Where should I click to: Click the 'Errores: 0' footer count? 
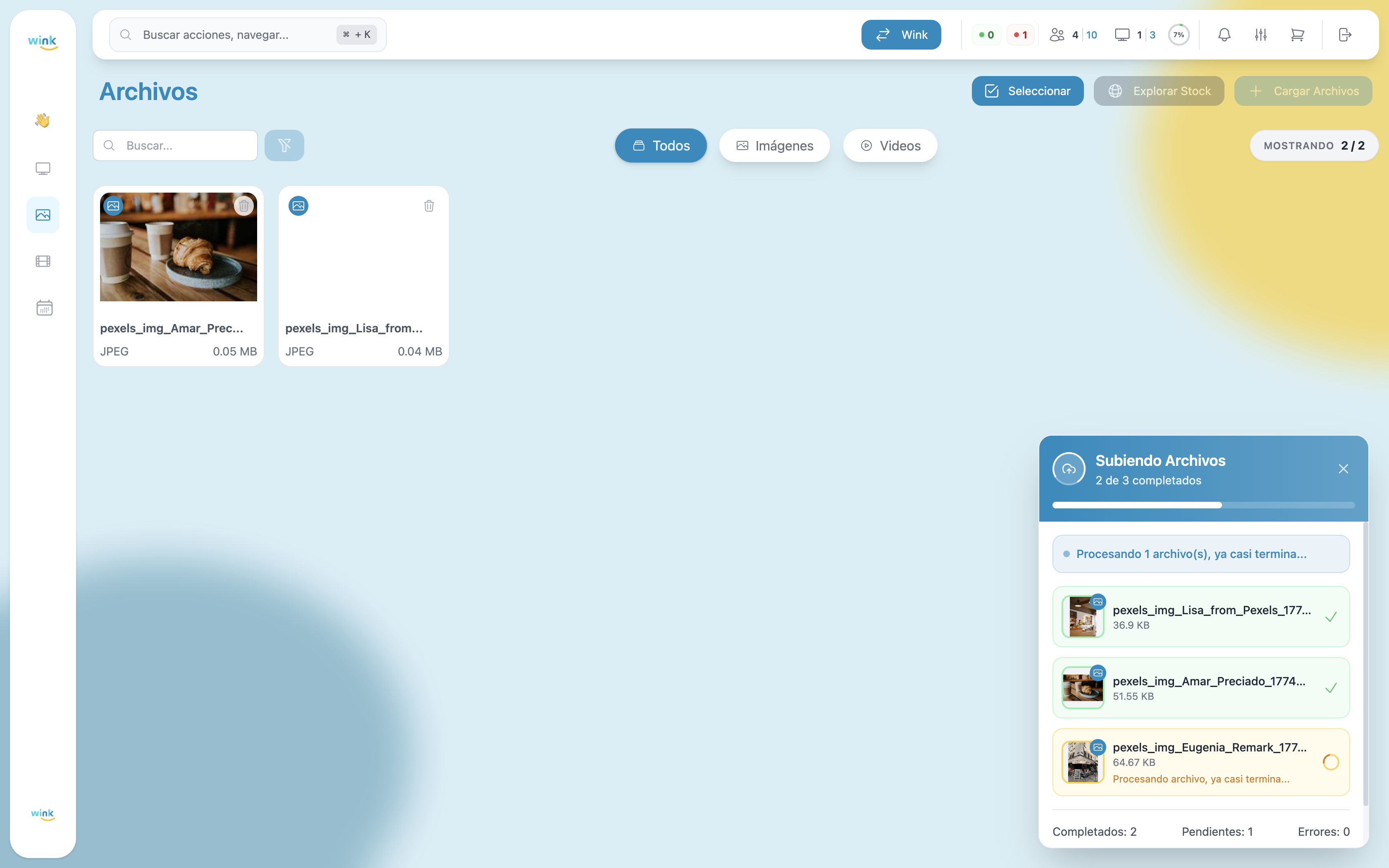click(1324, 832)
